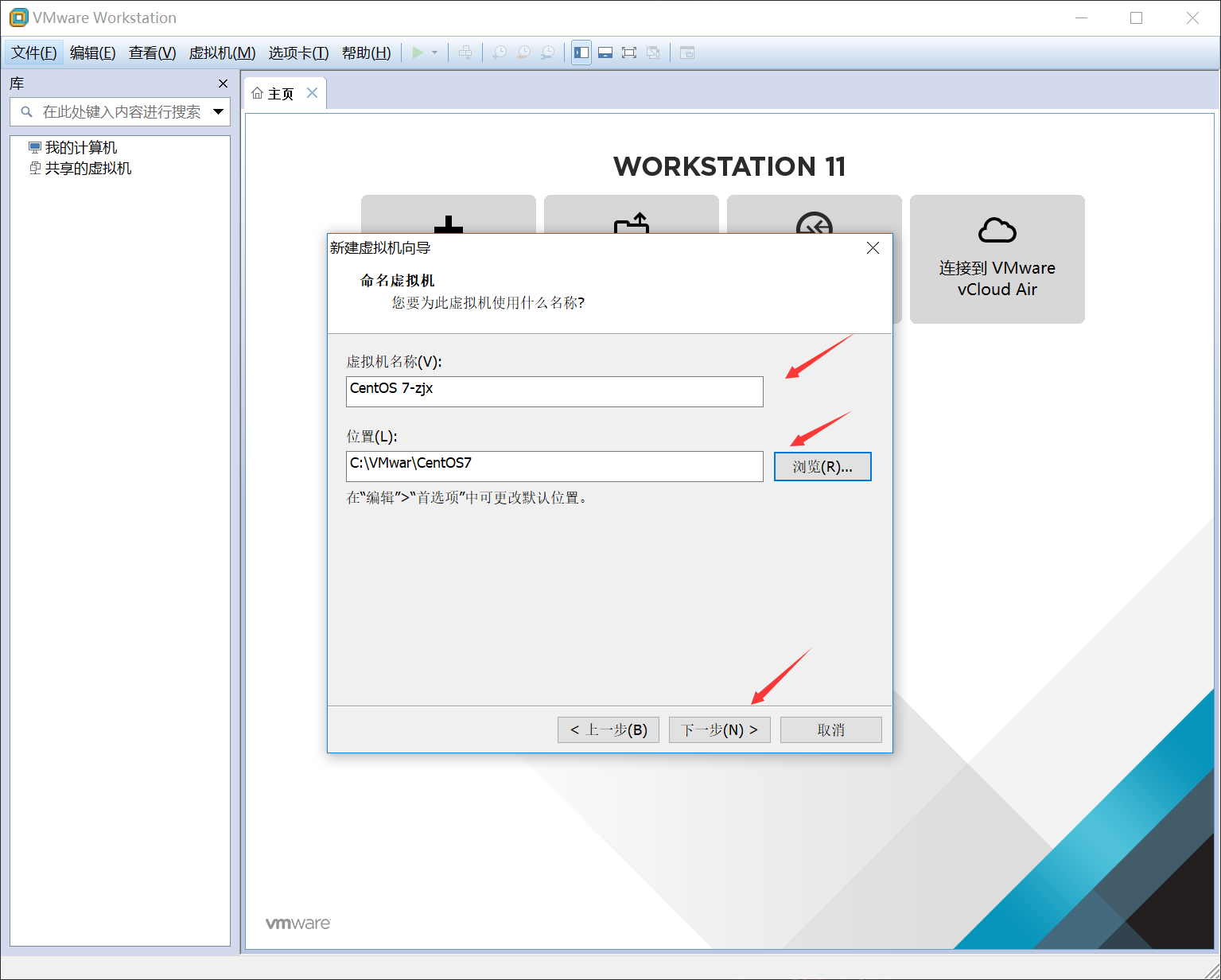Screen dimensions: 1221x980
Task: Click the 连接到 VMware vCloud Air tile
Action: 997,259
